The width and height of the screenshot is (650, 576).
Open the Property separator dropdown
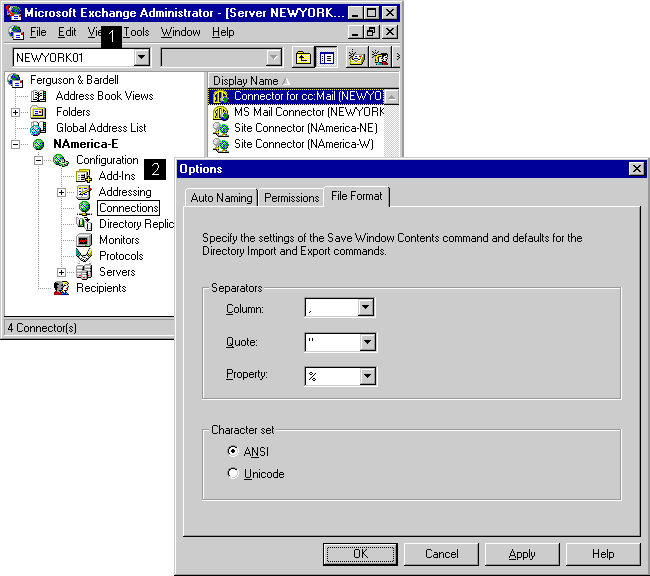[367, 377]
